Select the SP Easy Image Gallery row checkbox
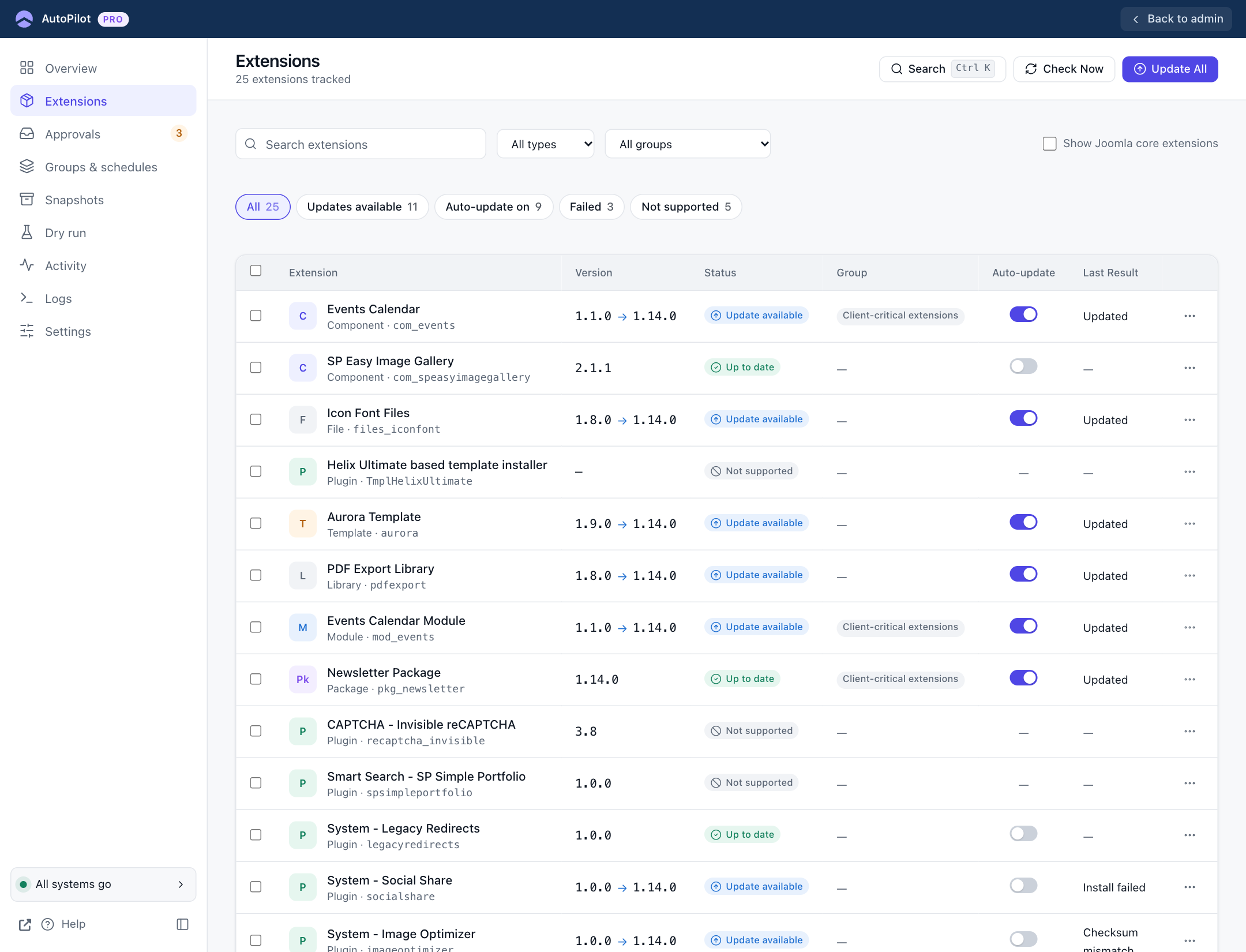1246x952 pixels. (x=256, y=368)
